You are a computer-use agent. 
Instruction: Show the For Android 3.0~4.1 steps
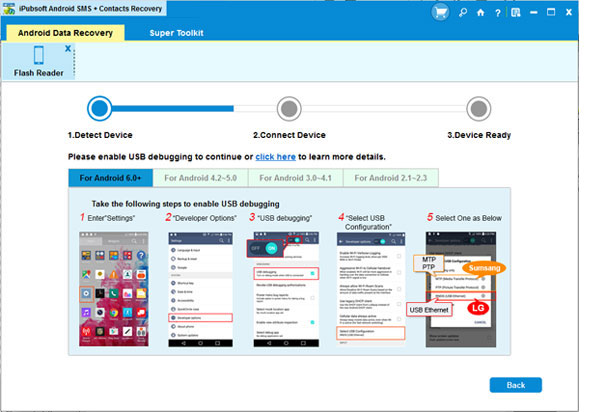[294, 177]
